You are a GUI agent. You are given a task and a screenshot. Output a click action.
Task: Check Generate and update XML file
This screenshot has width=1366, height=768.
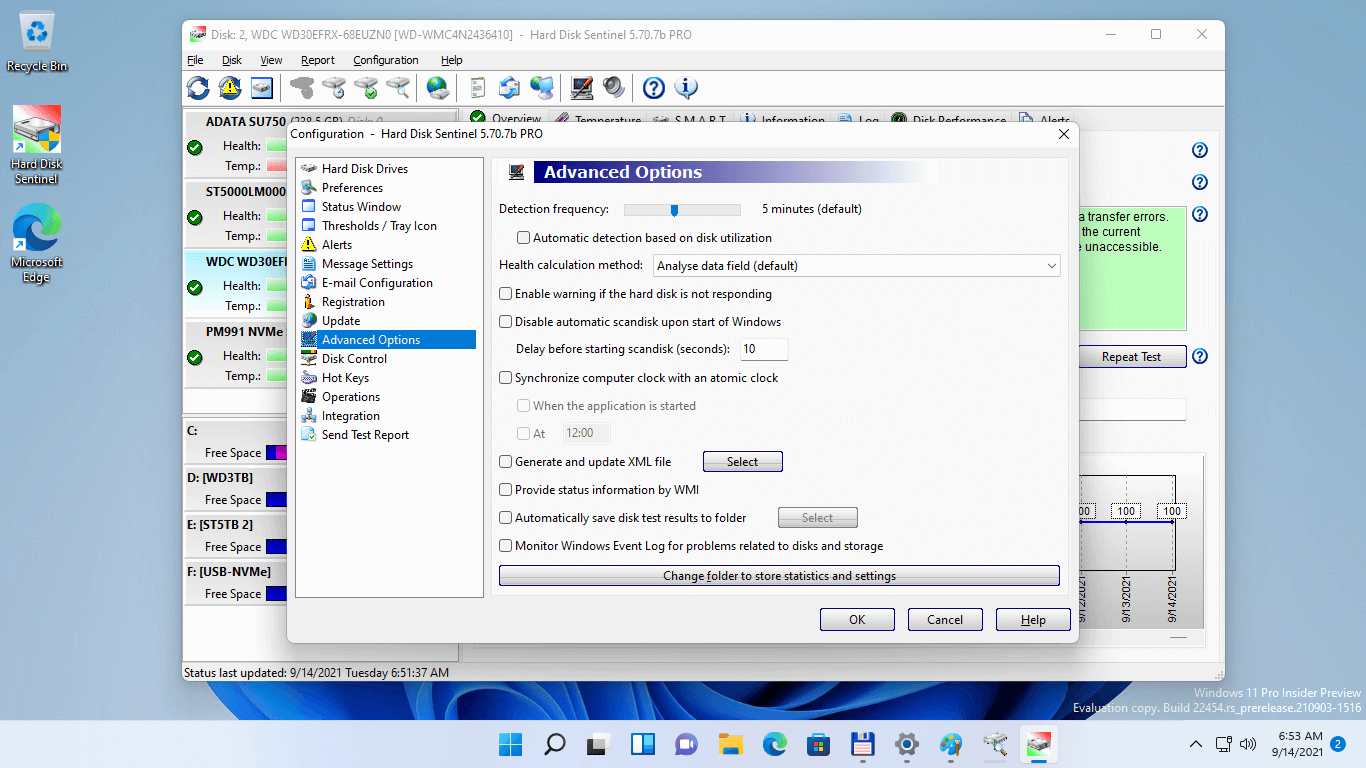click(506, 462)
